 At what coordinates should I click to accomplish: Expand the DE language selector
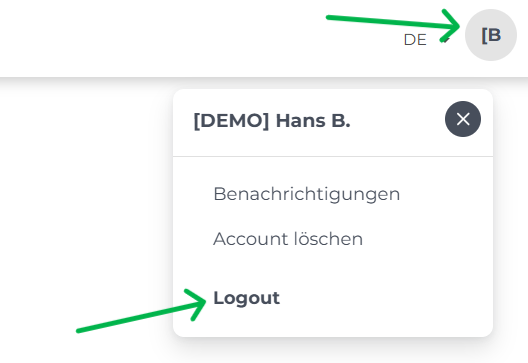[426, 40]
